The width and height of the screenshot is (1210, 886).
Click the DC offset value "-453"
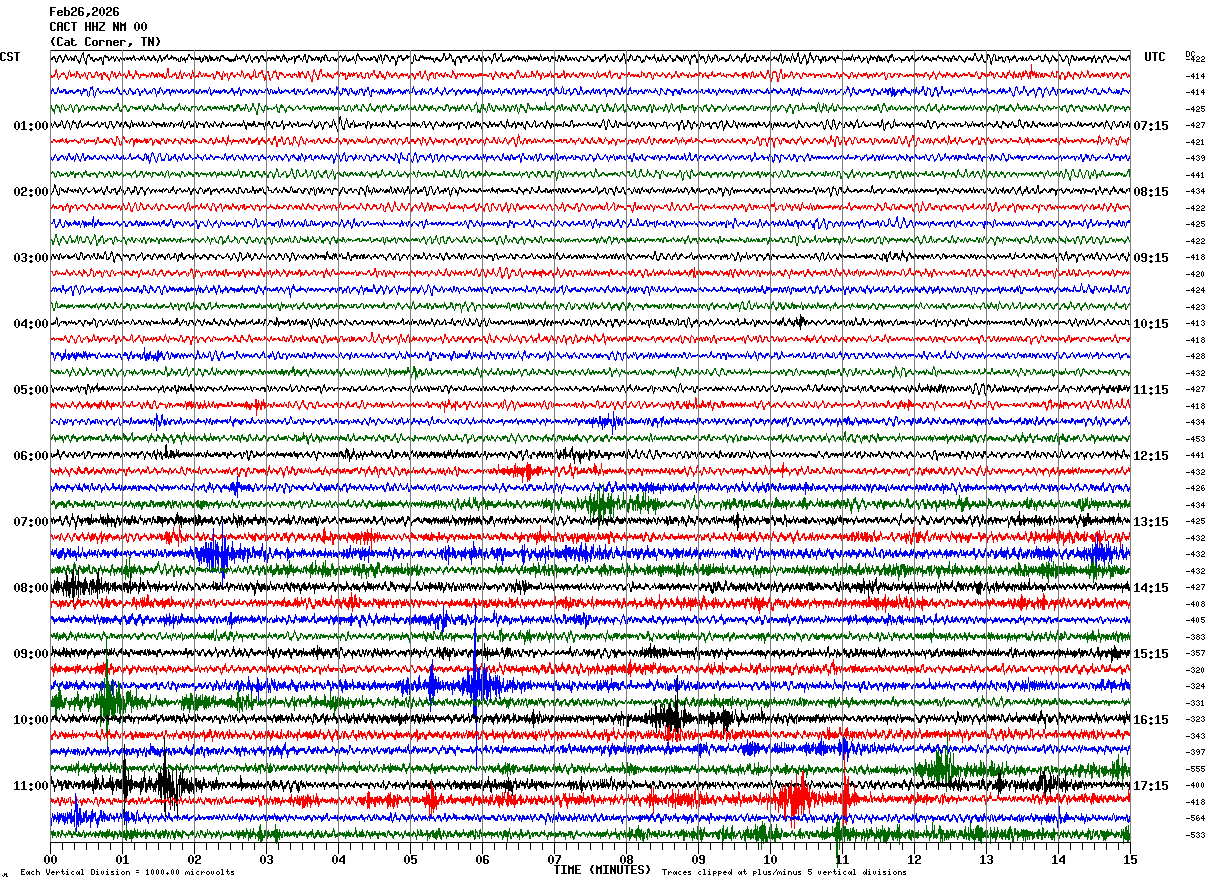point(1195,439)
